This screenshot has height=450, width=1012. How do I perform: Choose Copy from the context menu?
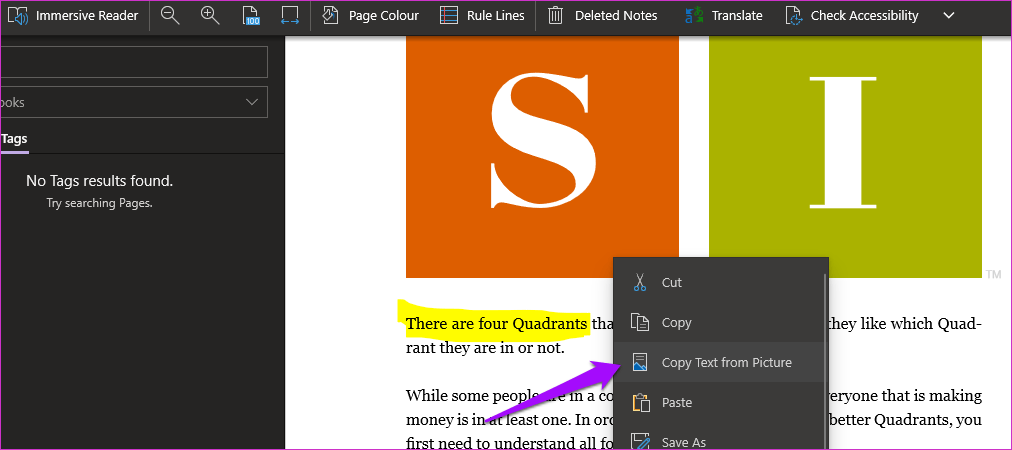coord(718,323)
